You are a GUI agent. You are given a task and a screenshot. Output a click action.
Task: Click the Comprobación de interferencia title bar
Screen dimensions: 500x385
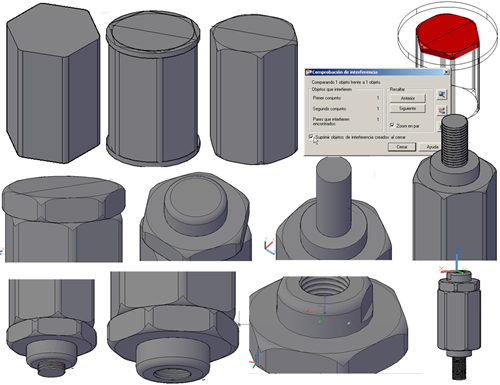point(377,72)
